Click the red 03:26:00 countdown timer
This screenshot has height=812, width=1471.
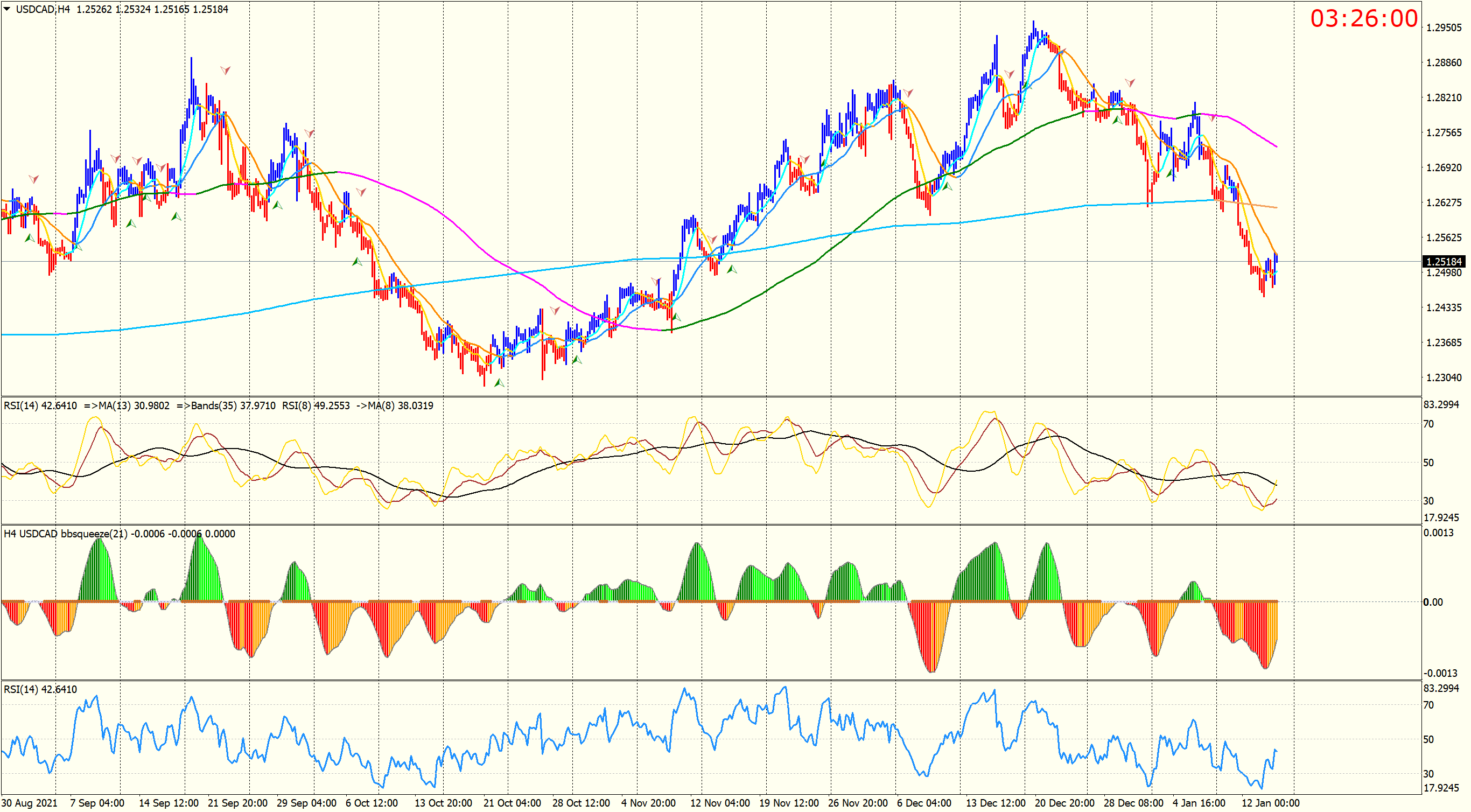(x=1364, y=19)
